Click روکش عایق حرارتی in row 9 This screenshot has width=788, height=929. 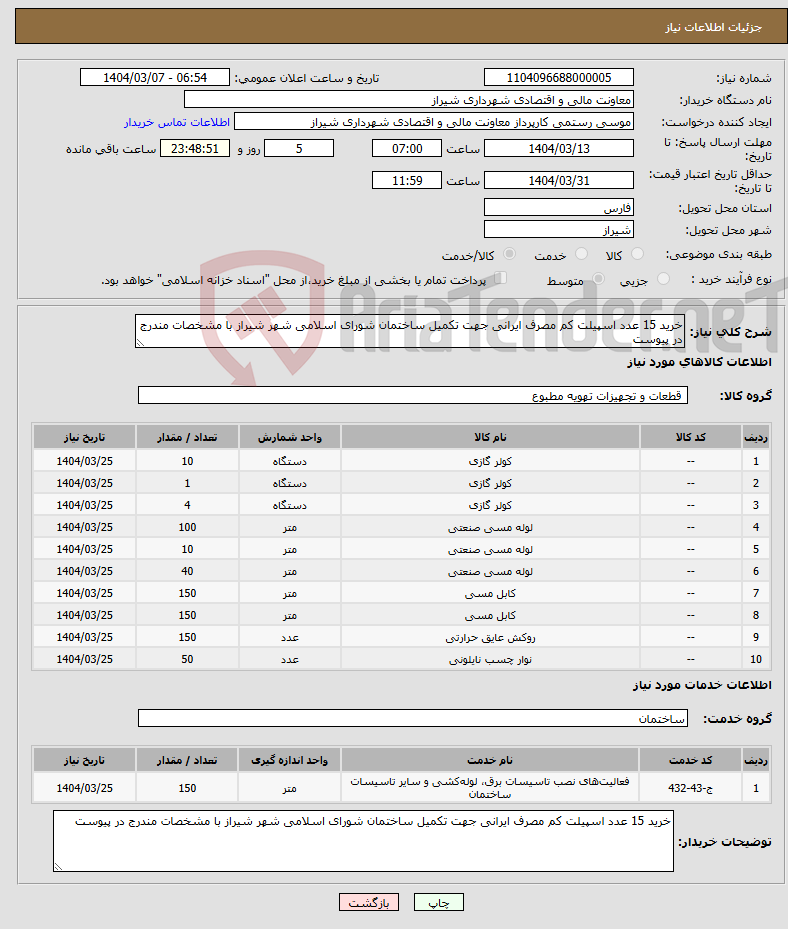490,637
